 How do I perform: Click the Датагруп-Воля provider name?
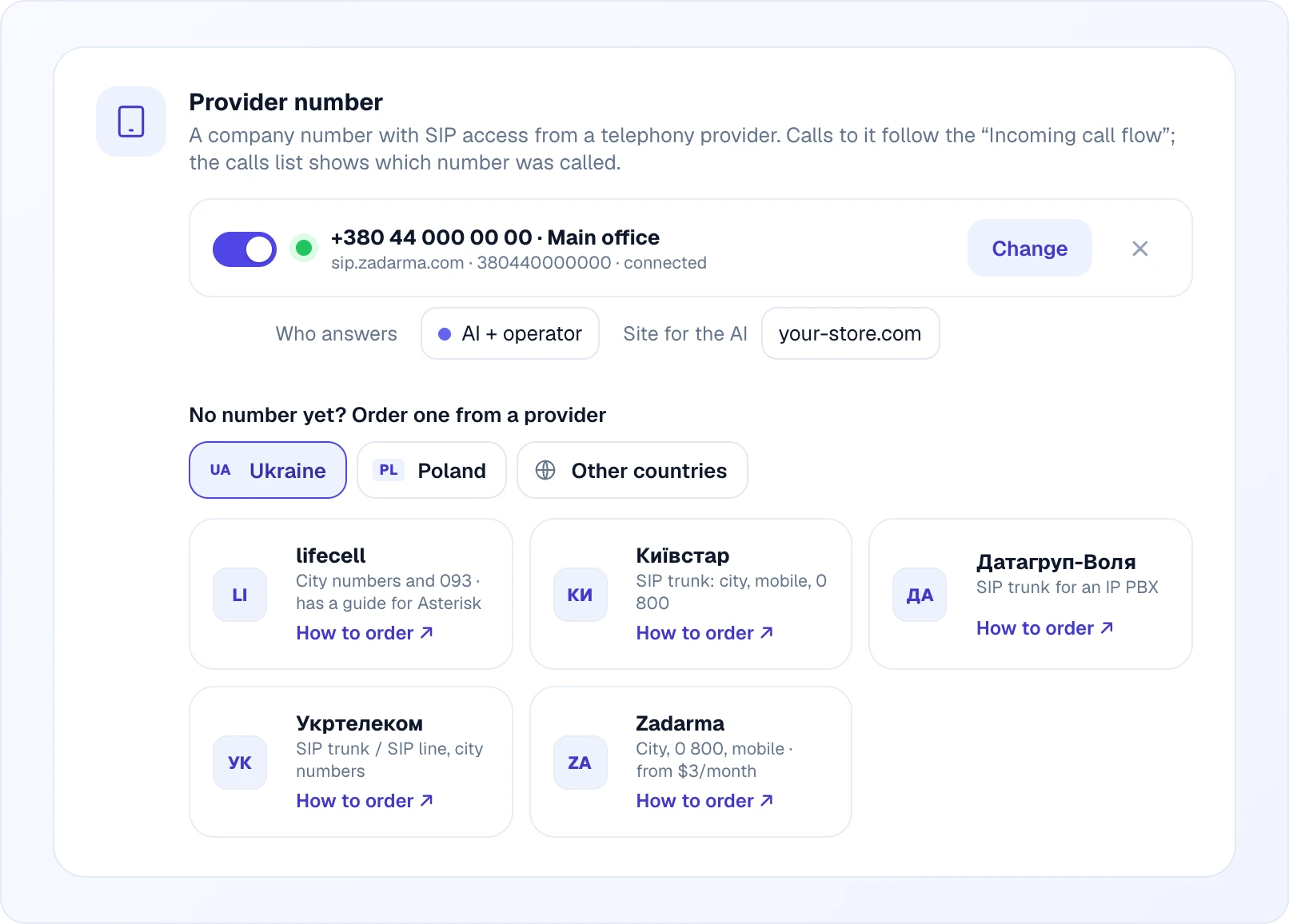click(x=1056, y=562)
